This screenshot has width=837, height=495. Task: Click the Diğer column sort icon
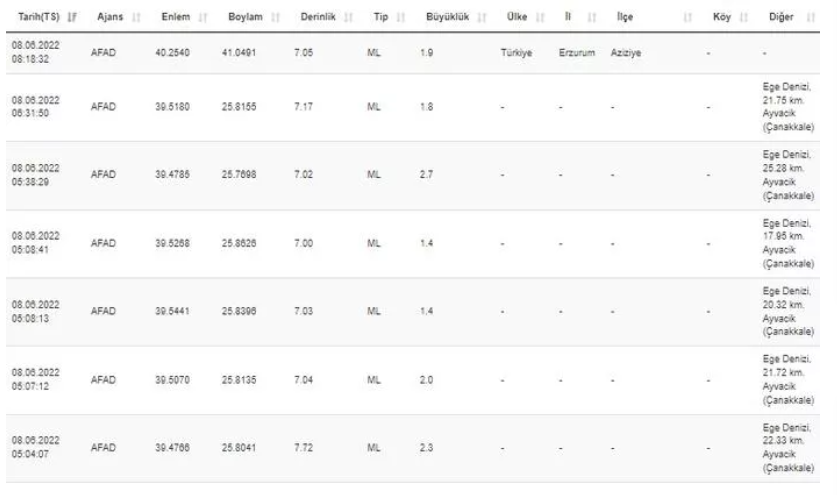click(811, 18)
